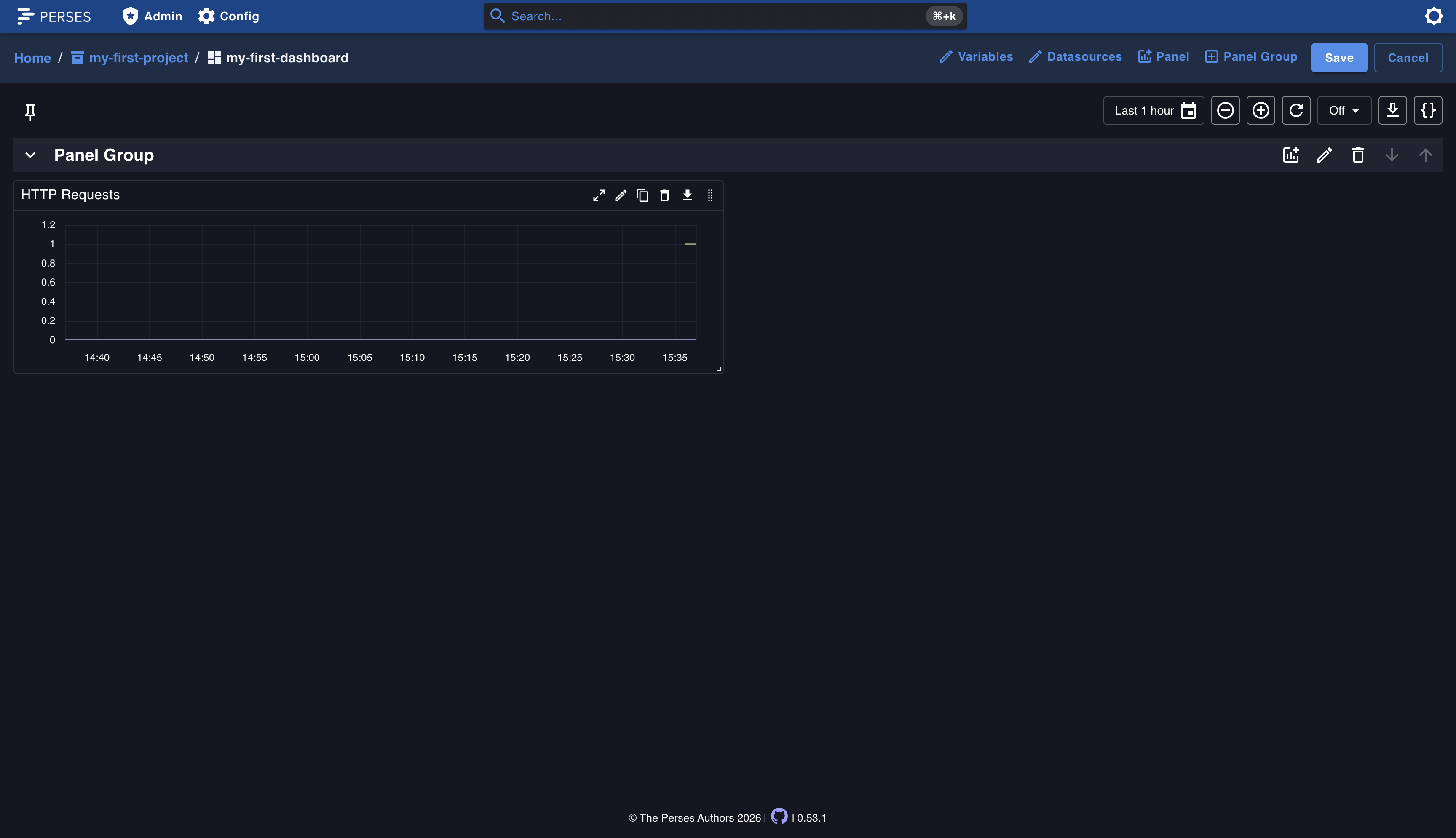Move Panel Group down
Viewport: 1456px width, 838px height.
(x=1392, y=155)
